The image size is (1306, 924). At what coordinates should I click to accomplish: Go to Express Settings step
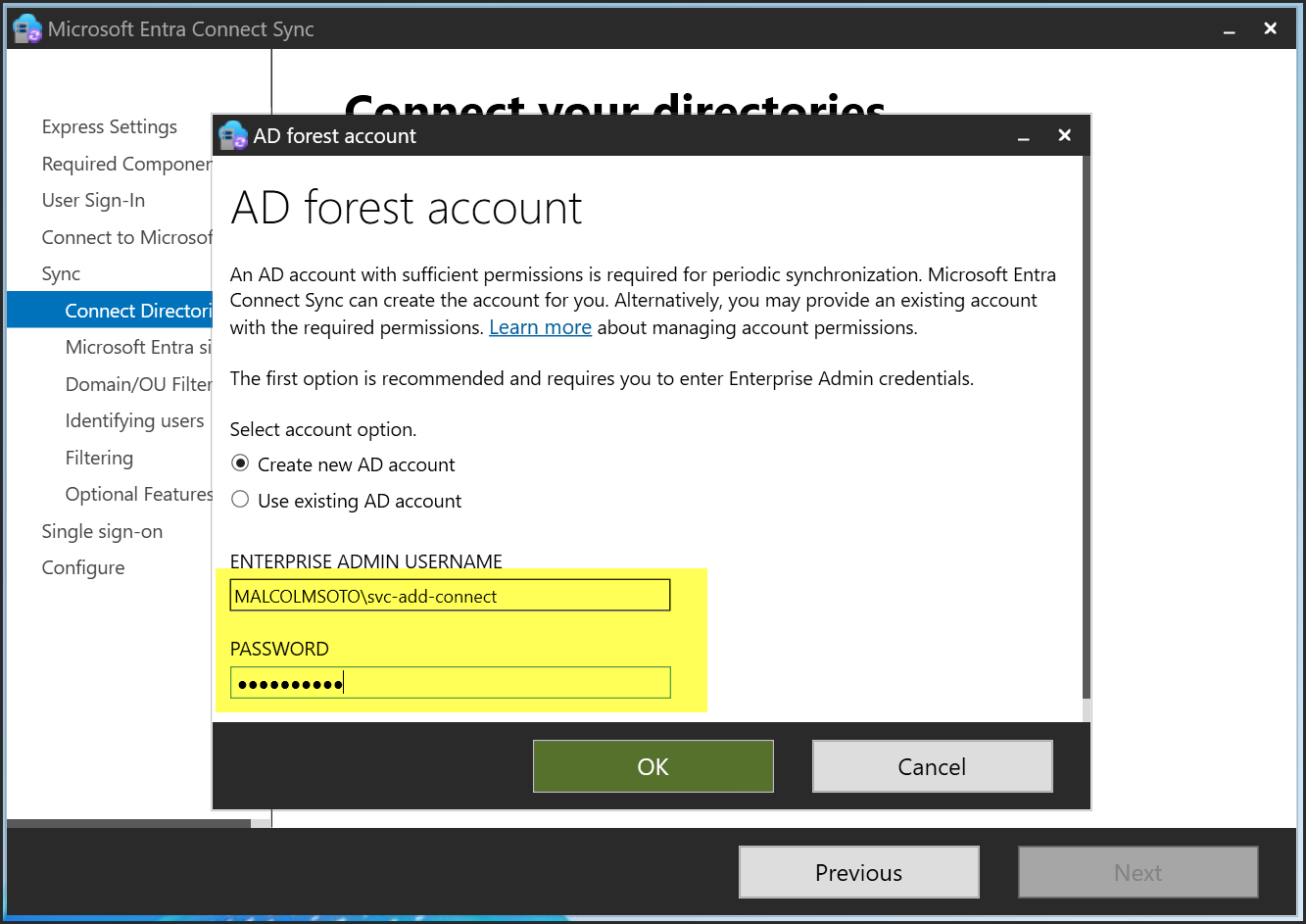[x=110, y=127]
